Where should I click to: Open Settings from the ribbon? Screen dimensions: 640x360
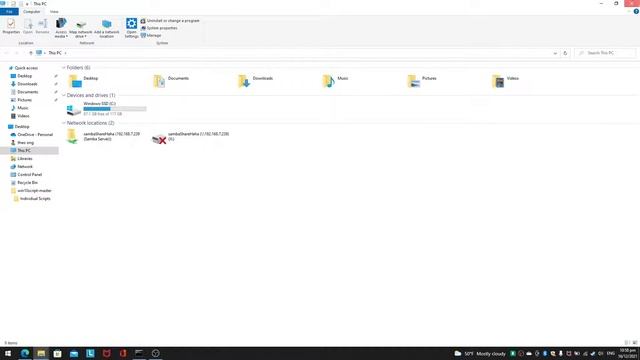(x=131, y=28)
